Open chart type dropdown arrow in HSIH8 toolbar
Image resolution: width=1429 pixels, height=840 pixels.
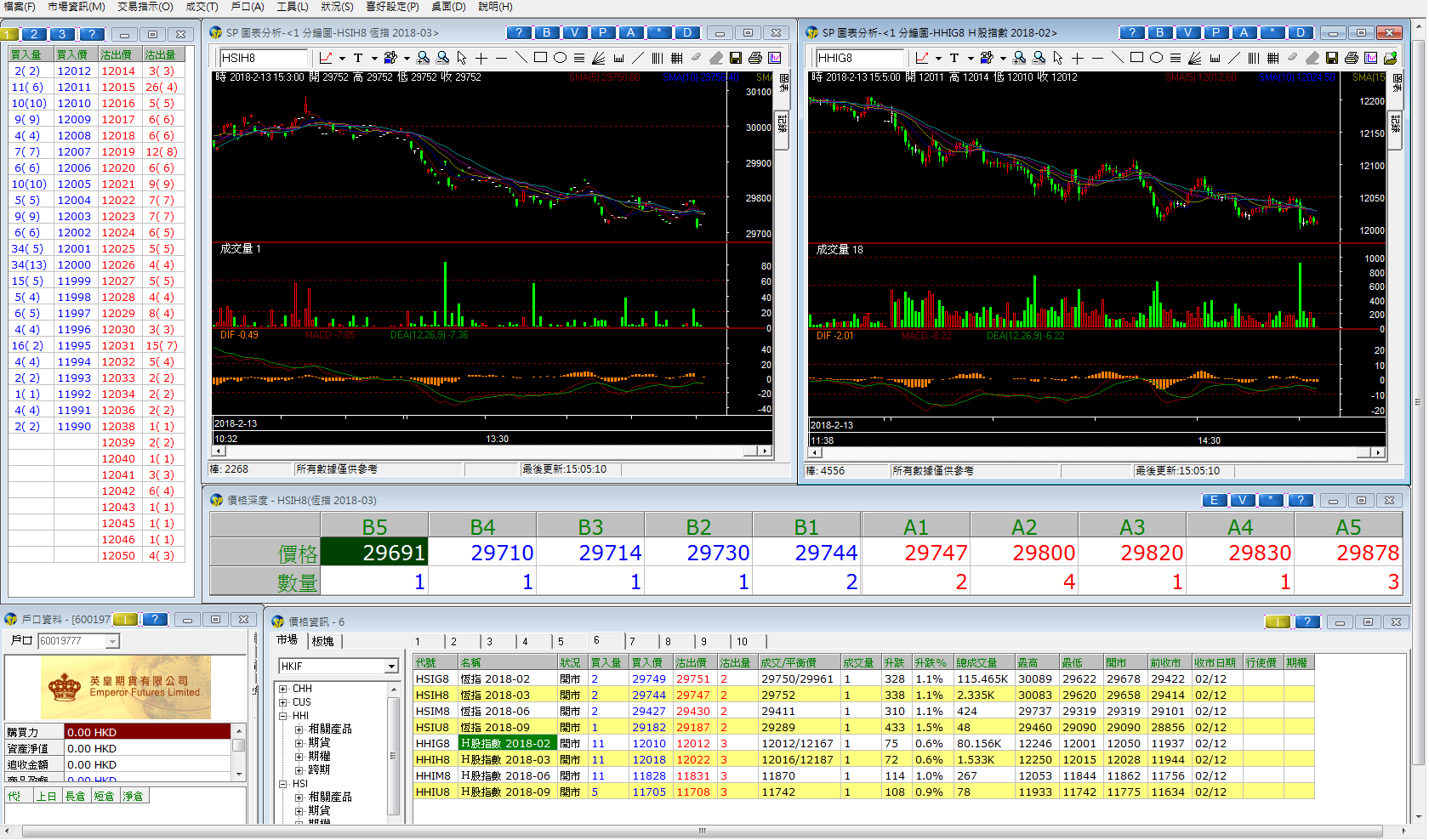[342, 59]
